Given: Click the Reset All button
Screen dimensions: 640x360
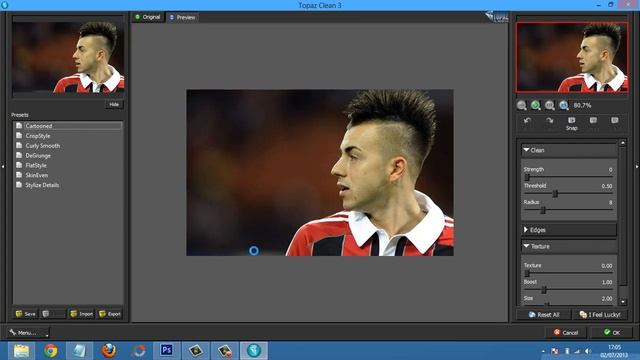Looking at the screenshot, I should [x=544, y=314].
